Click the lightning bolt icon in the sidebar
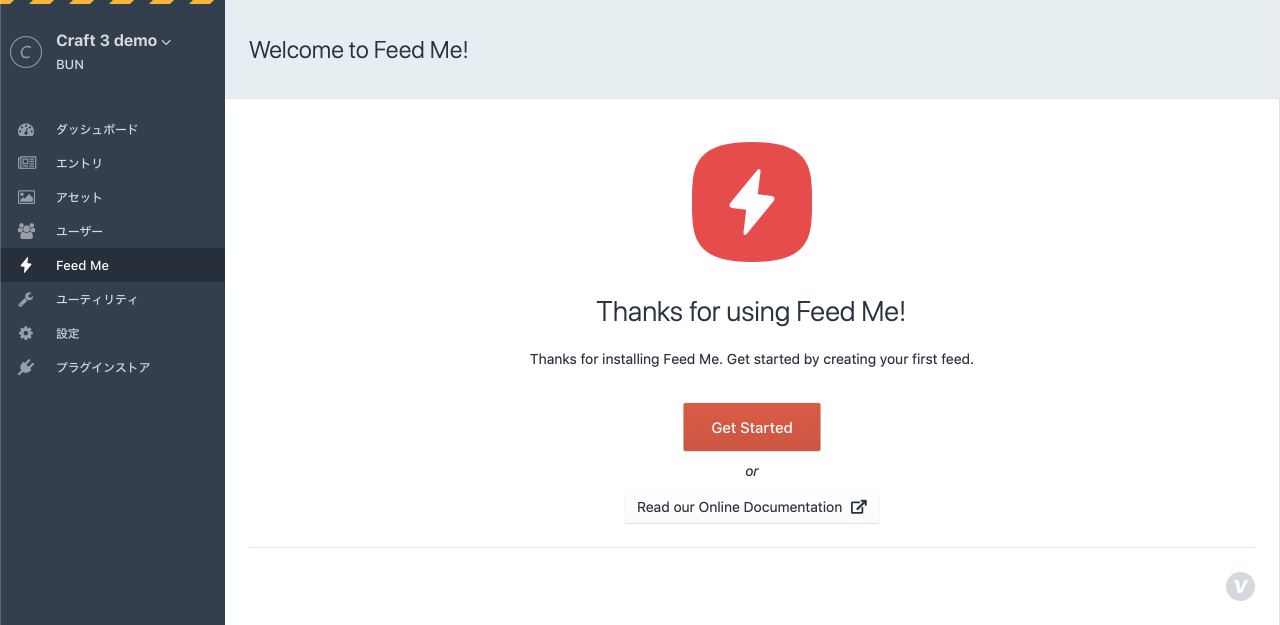Viewport: 1280px width, 625px height. click(26, 265)
